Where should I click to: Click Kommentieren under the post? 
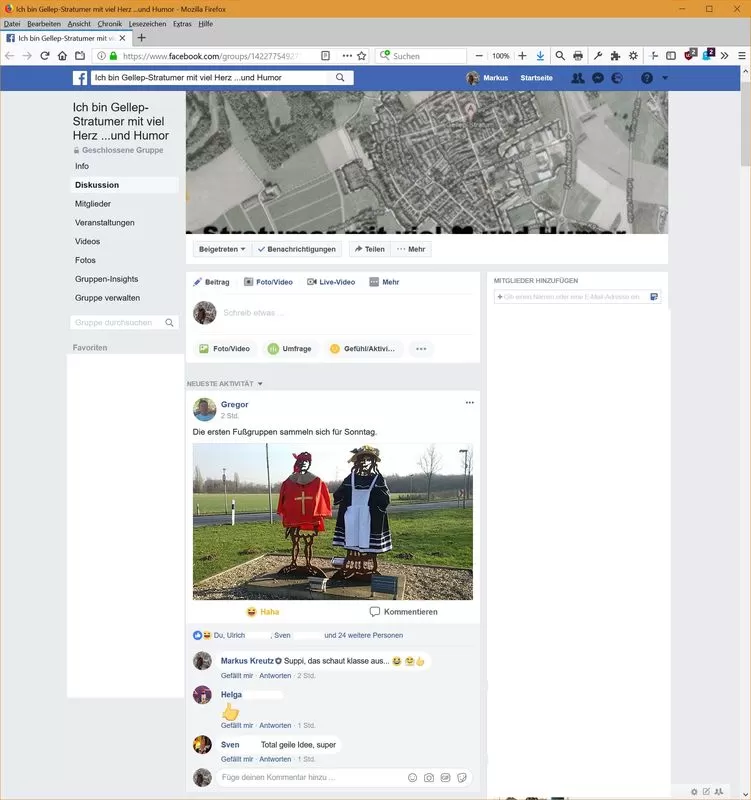point(403,612)
